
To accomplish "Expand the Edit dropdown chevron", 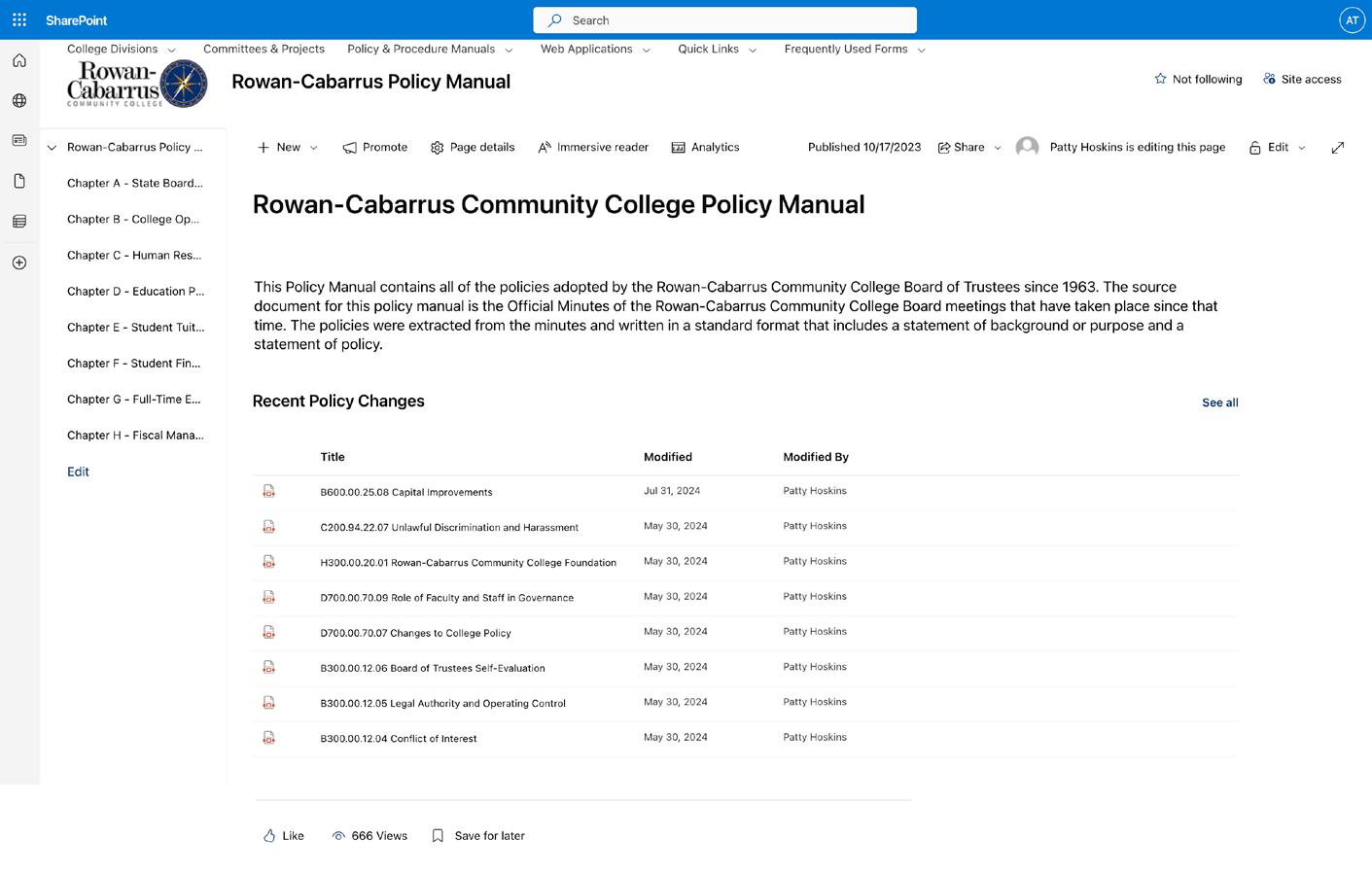I will [1302, 148].
